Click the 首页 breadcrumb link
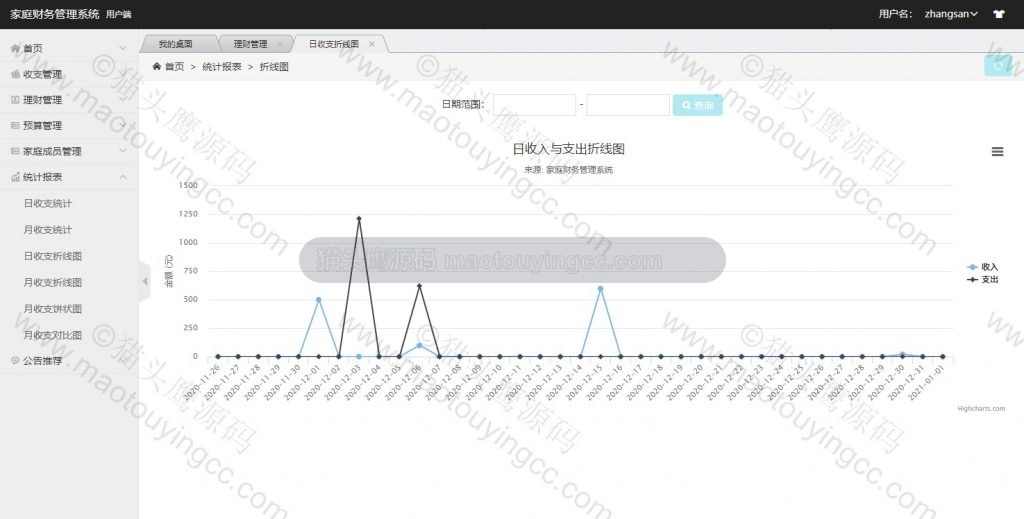Viewport: 1024px width, 519px height. click(174, 67)
